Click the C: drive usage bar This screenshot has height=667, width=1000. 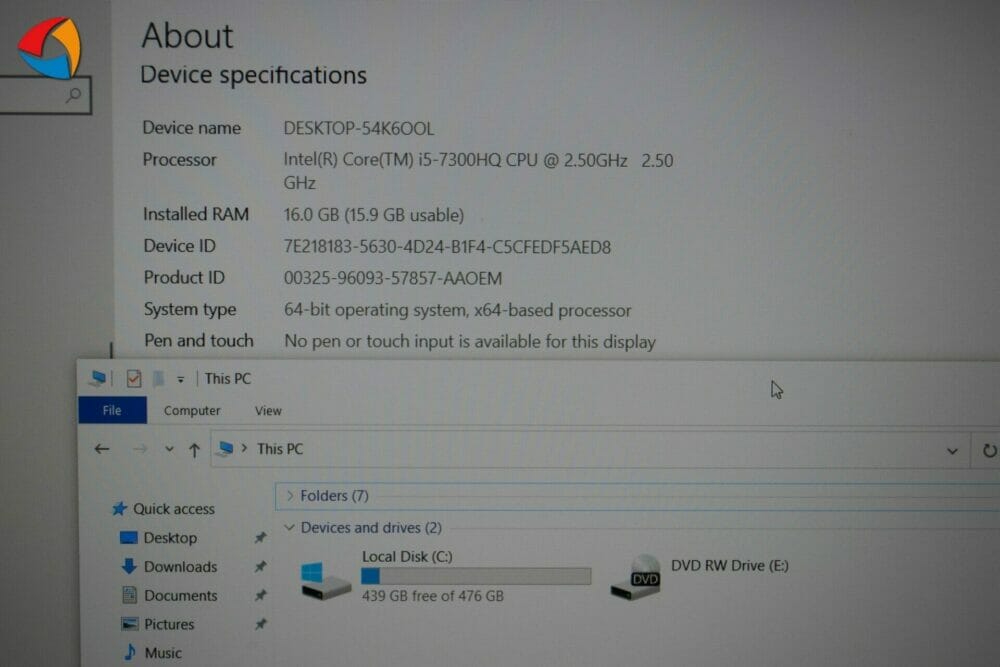point(476,576)
